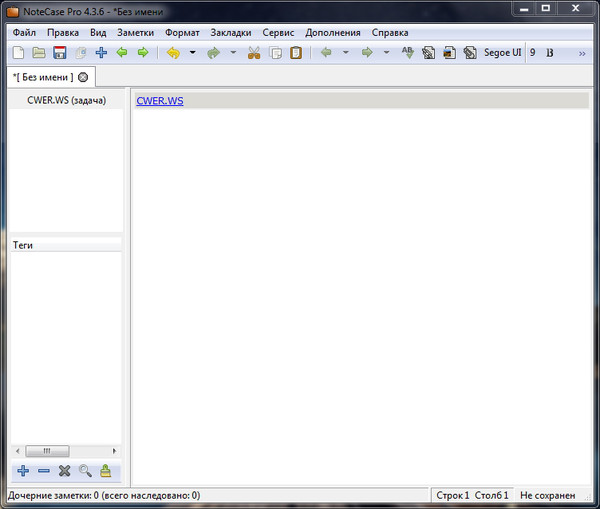This screenshot has height=509, width=600.
Task: Click the spell check ABC icon
Action: point(407,53)
